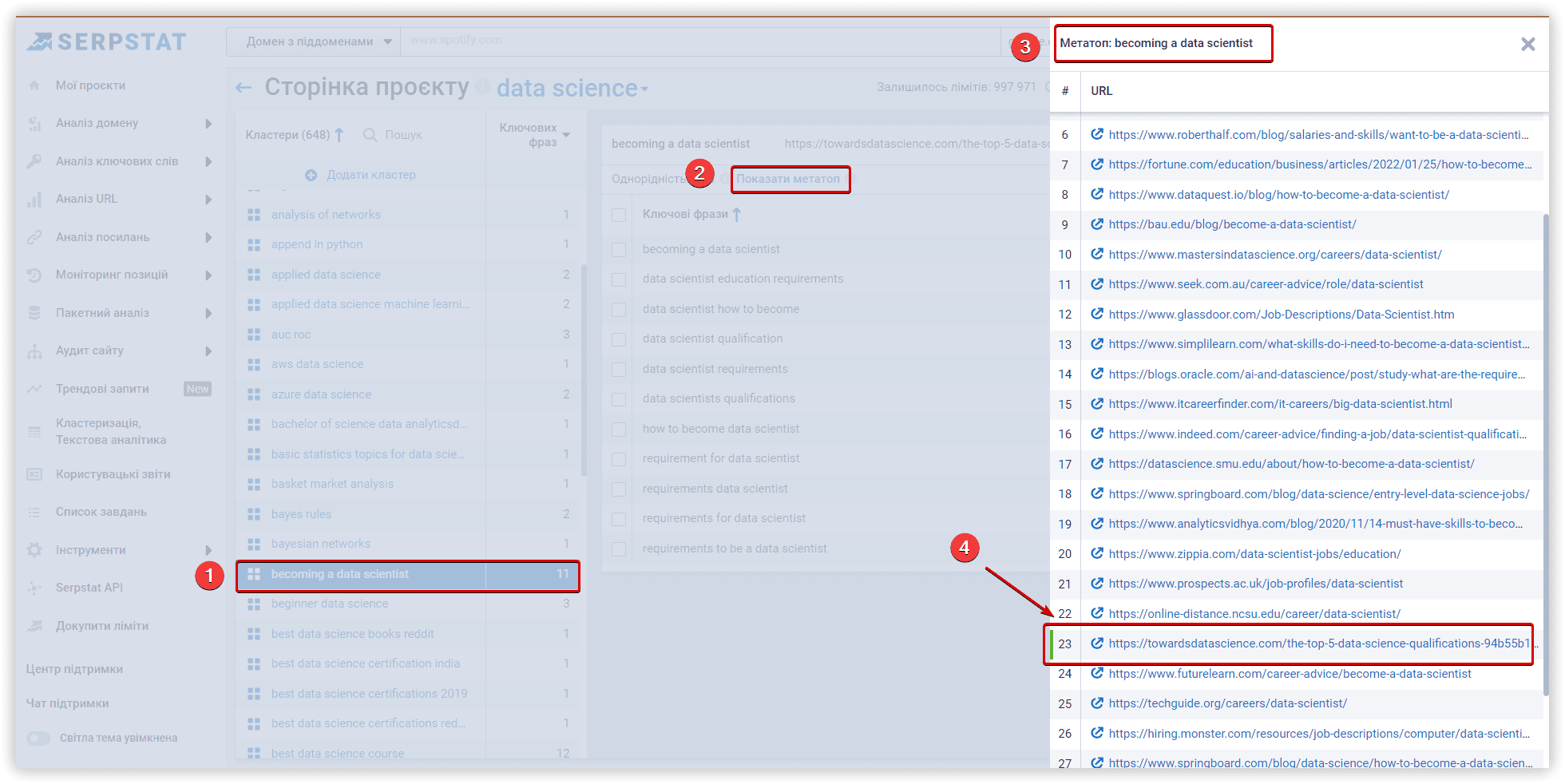Open Докупити ліміти menu item
Screen dimensions: 1565x784
(101, 626)
